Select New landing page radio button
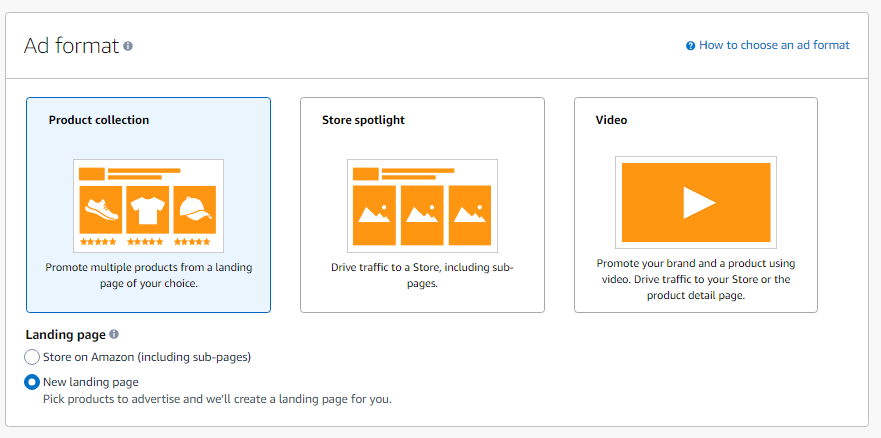881x438 pixels. click(x=32, y=382)
